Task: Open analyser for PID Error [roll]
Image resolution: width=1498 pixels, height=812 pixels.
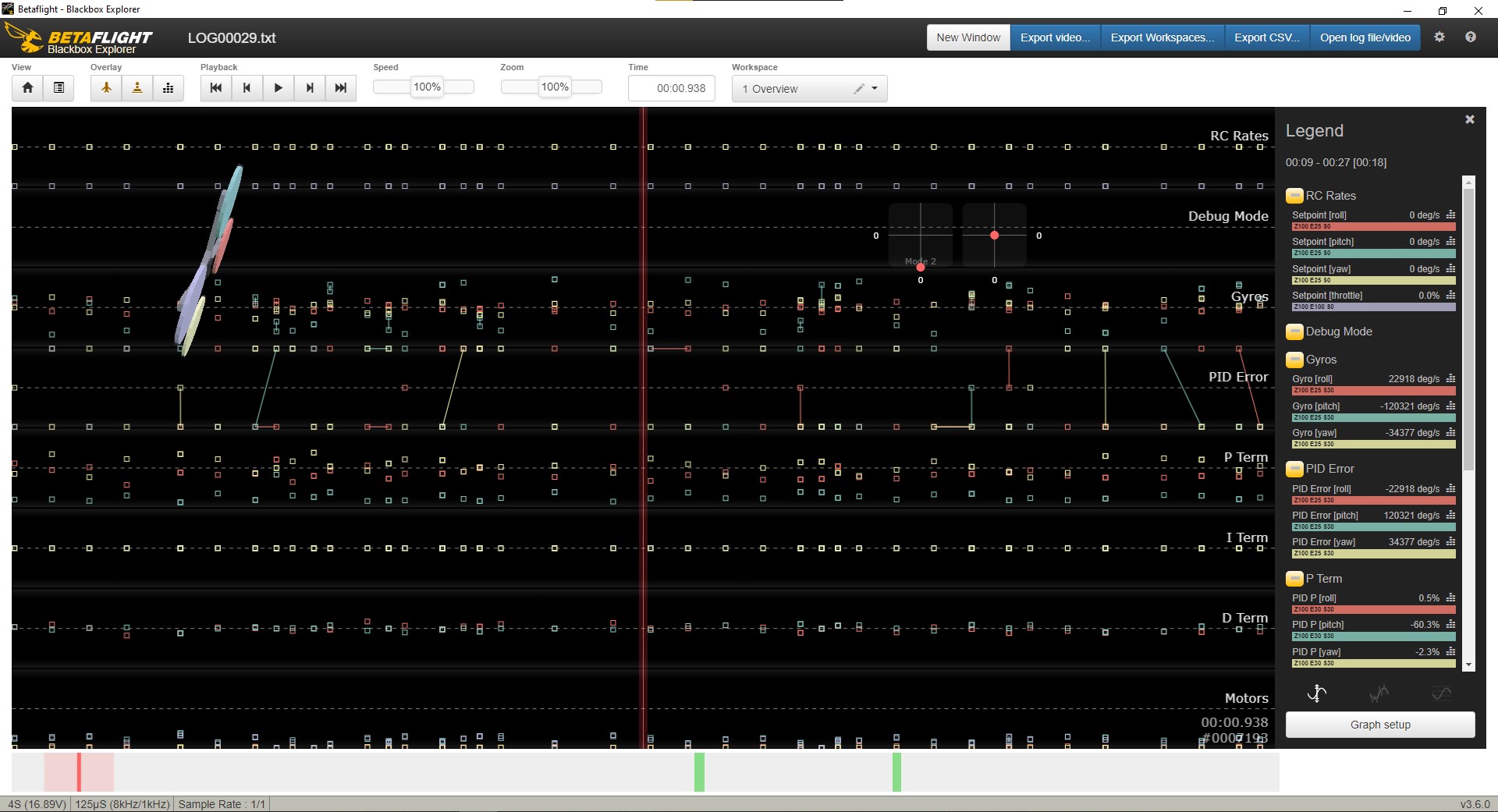Action: pyautogui.click(x=1450, y=488)
